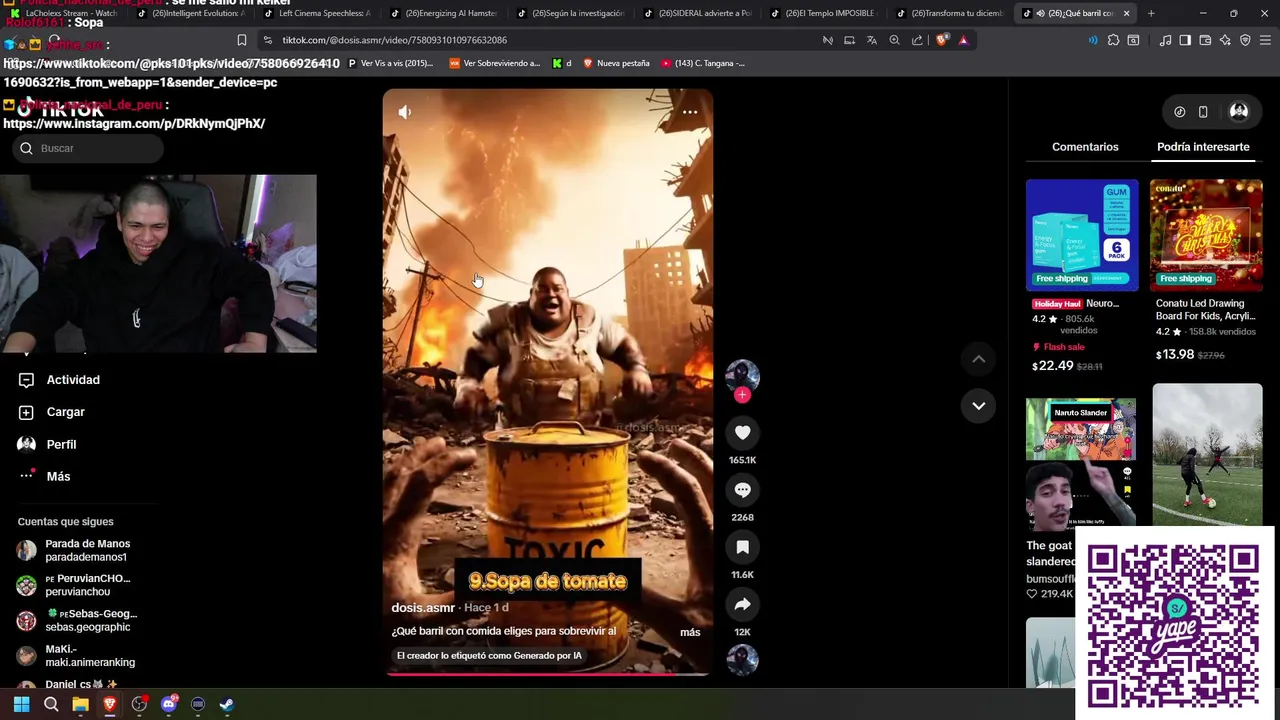1280x720 pixels.
Task: Switch to the "El Templo IMPOSIBLE" tab
Action: [x=822, y=13]
